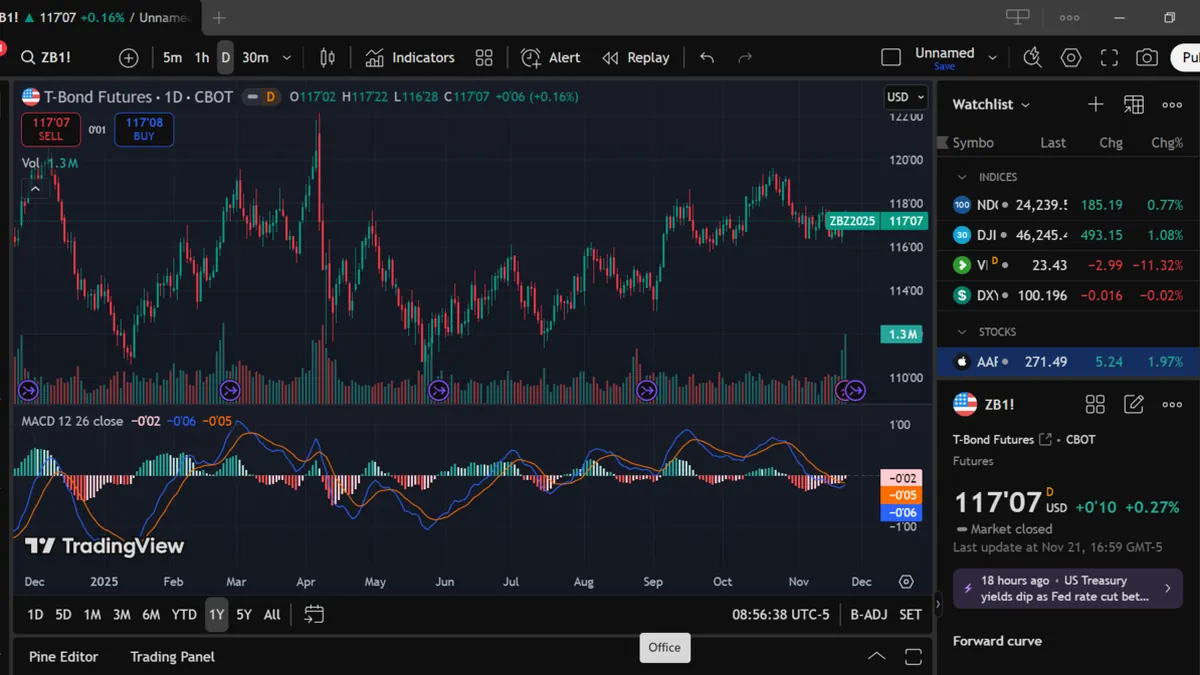
Task: Collapse the indicator legend arrow
Action: (x=35, y=188)
